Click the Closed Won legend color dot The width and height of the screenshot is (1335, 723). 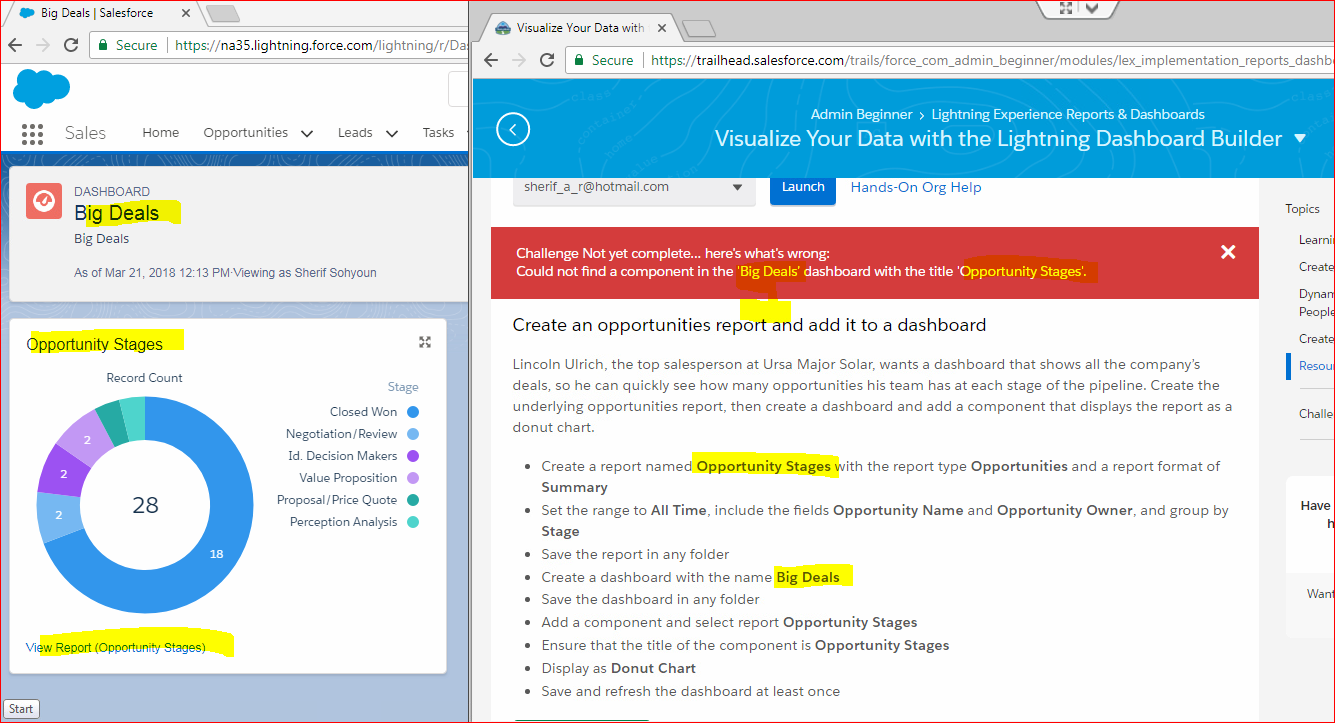[x=413, y=412]
